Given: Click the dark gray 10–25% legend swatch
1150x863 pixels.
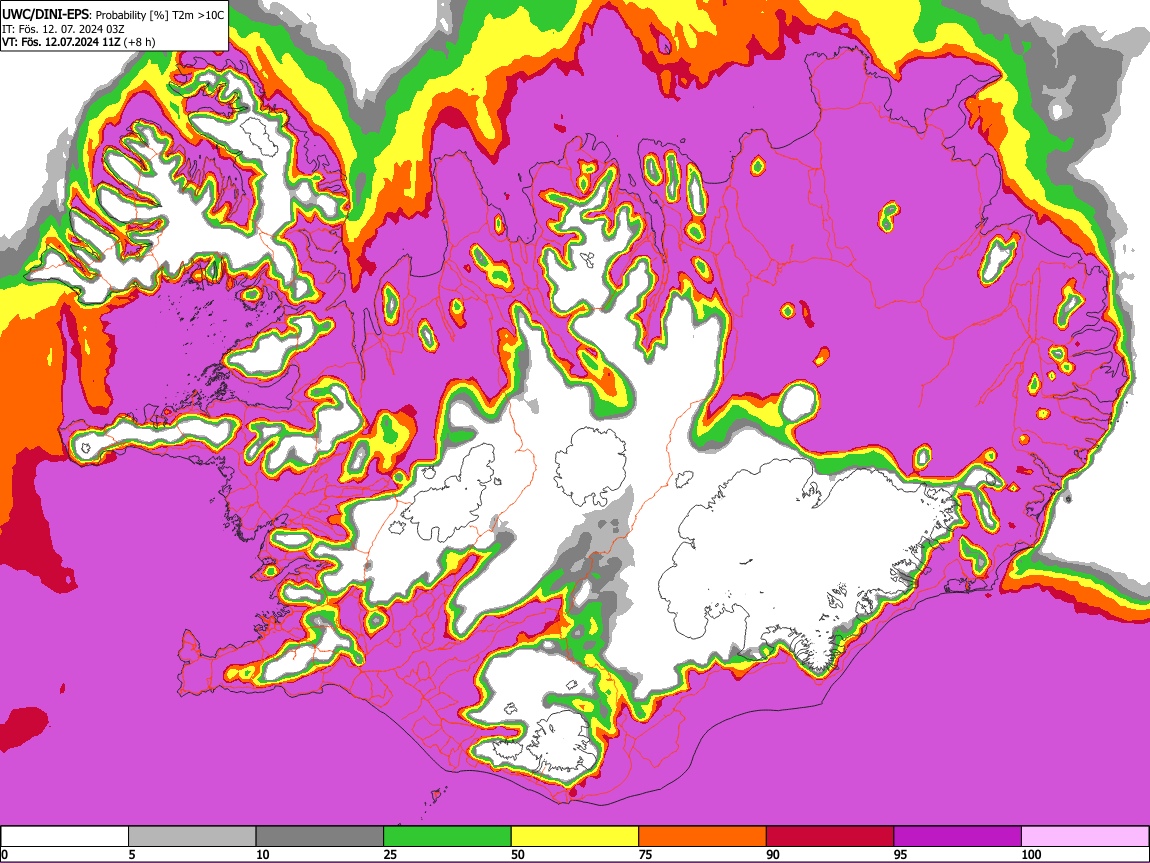Looking at the screenshot, I should [320, 837].
